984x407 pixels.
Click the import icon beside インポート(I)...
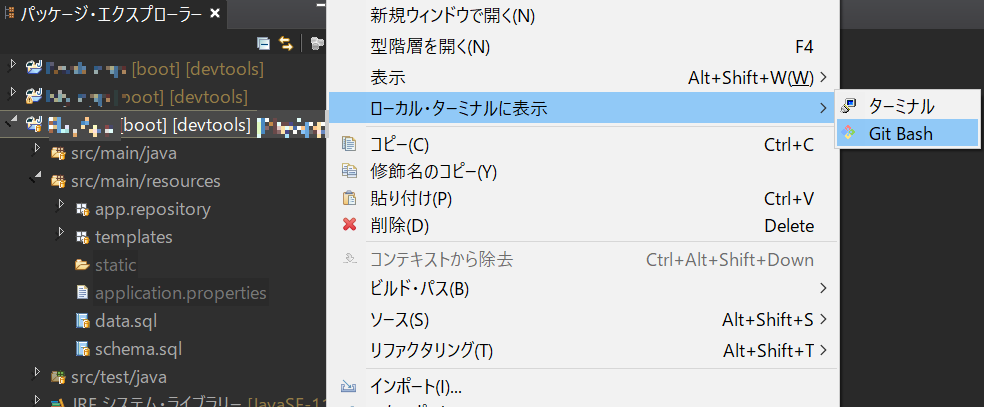click(x=349, y=387)
